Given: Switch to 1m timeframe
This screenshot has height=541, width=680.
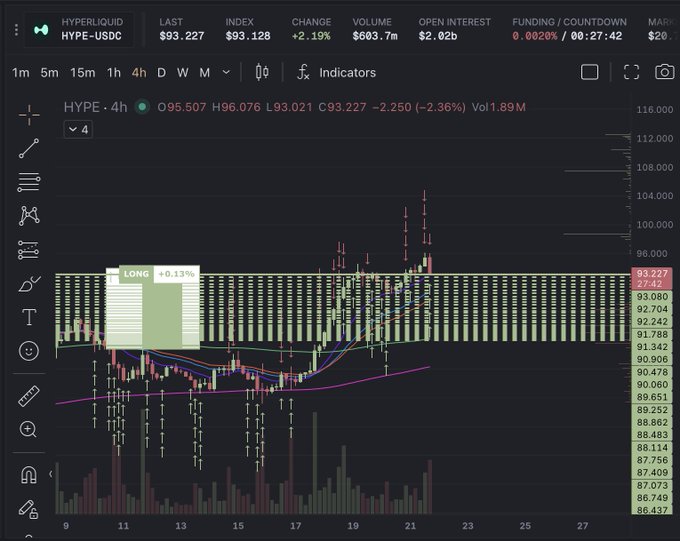Looking at the screenshot, I should pos(21,72).
